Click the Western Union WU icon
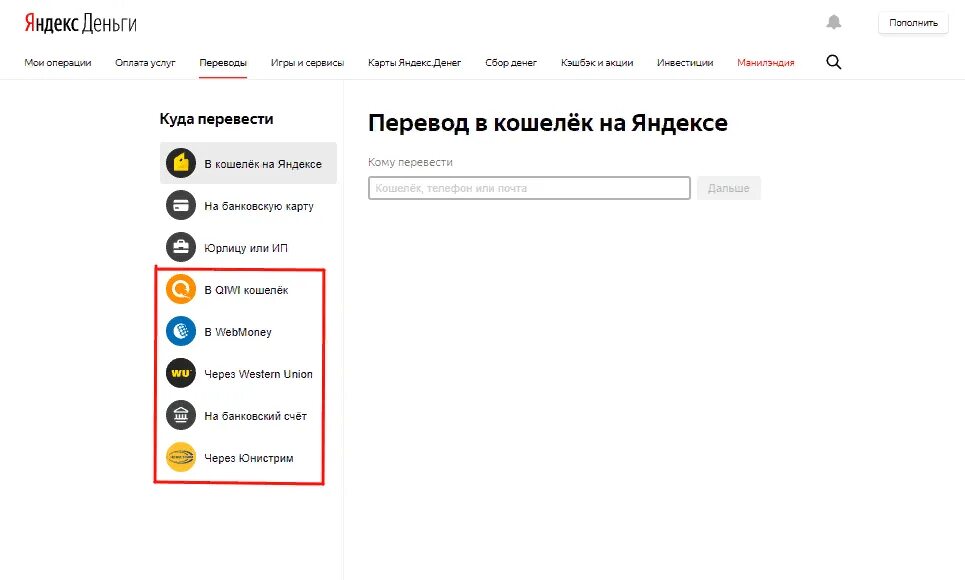Image resolution: width=965 pixels, height=580 pixels. (x=181, y=373)
